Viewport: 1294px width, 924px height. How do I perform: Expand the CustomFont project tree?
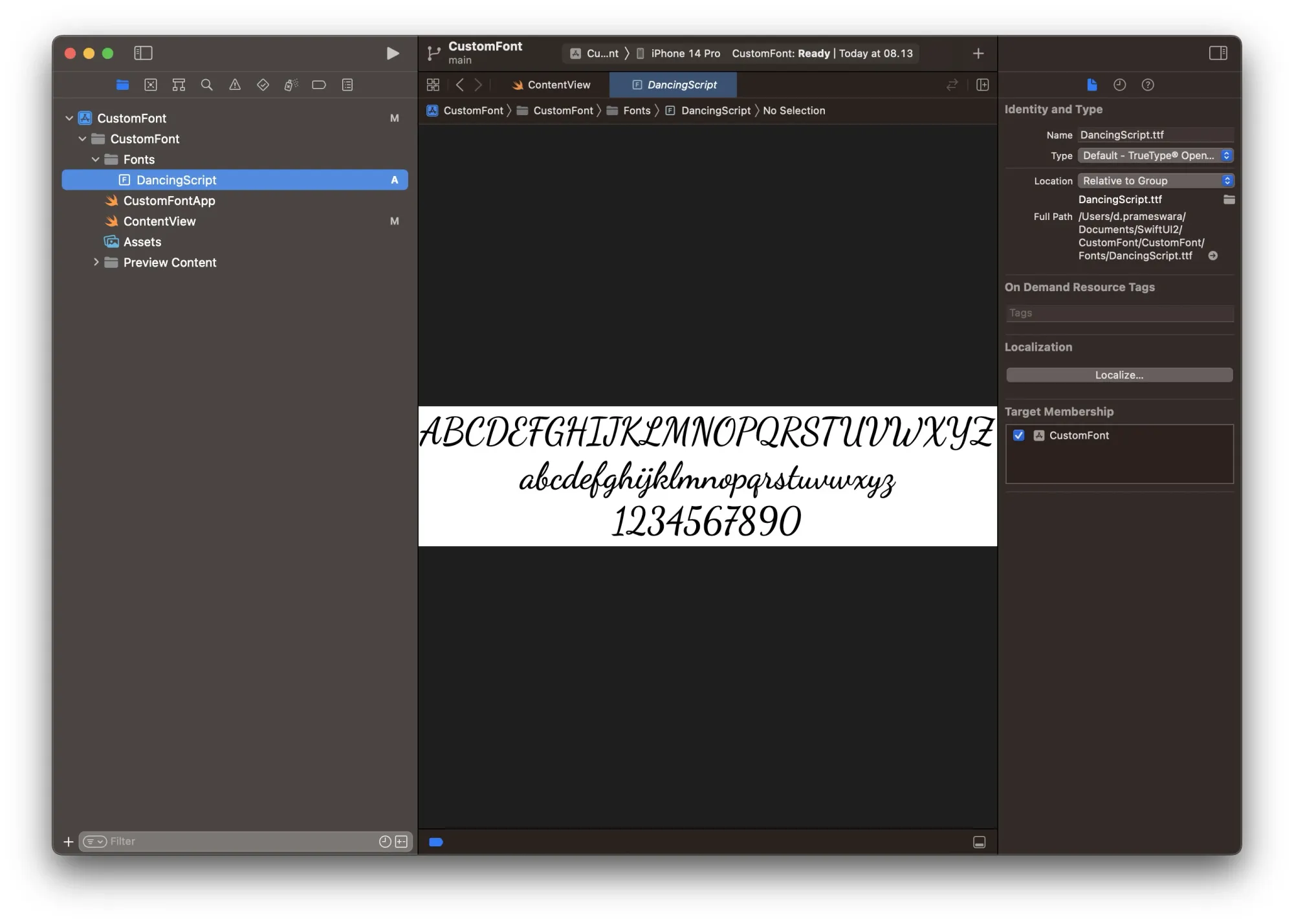pos(69,117)
